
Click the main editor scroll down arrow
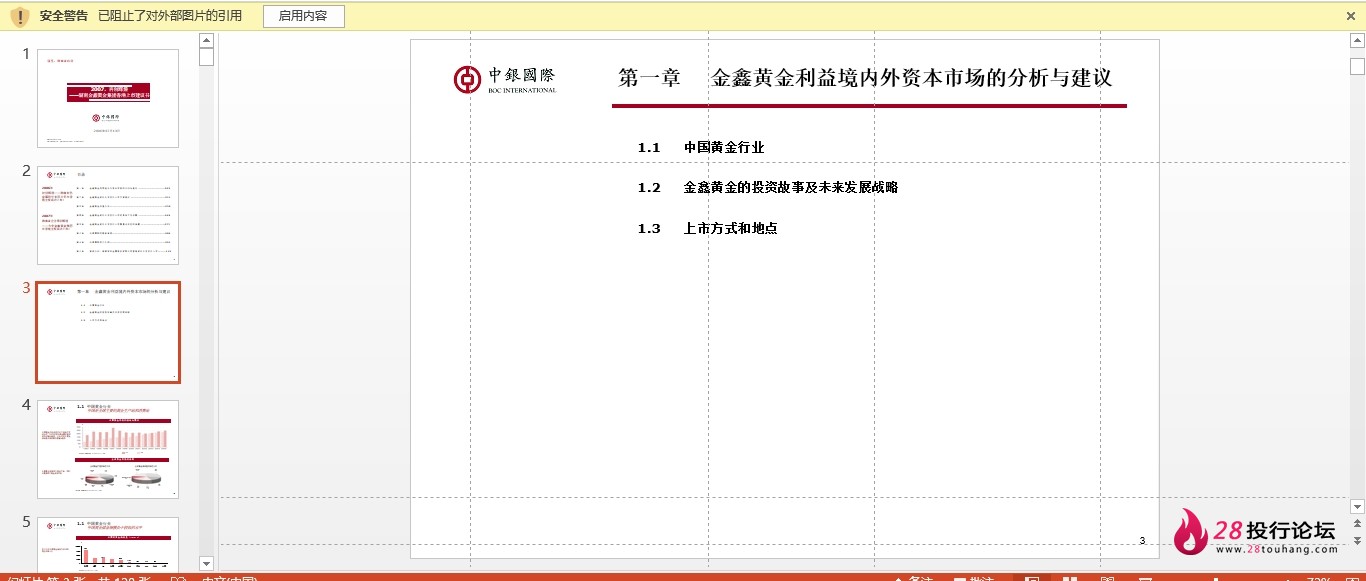(1357, 507)
